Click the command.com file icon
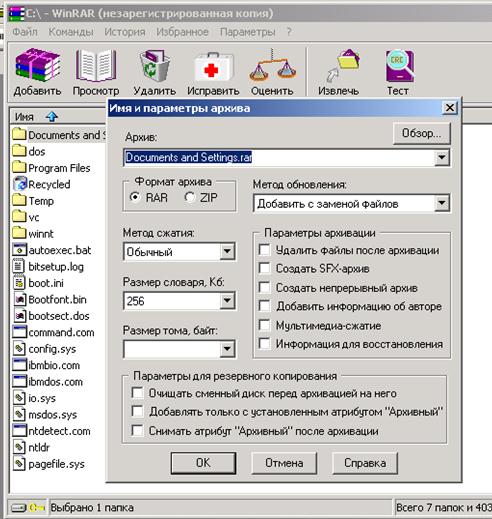The height and width of the screenshot is (519, 492). pyautogui.click(x=19, y=332)
